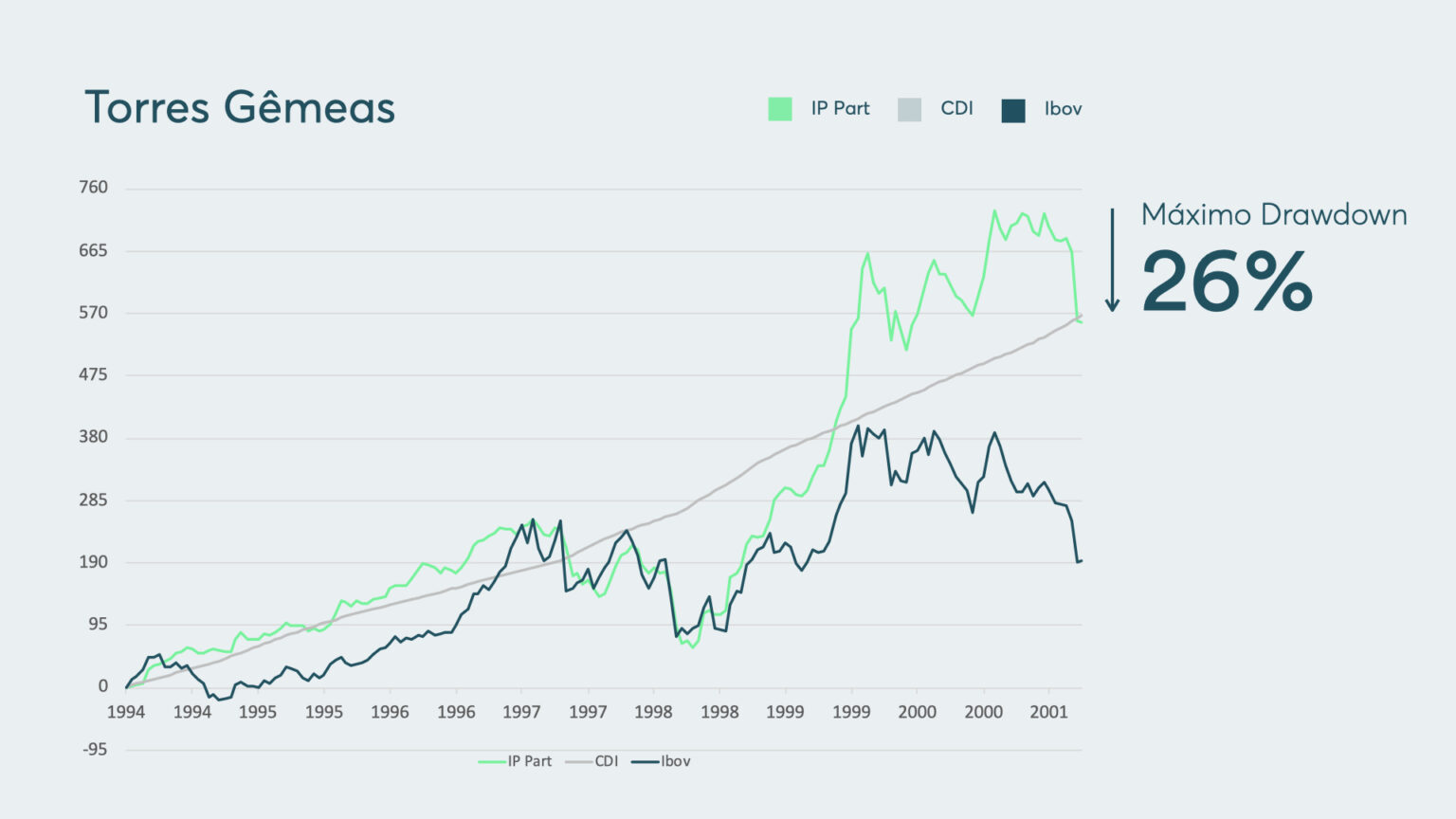This screenshot has height=819, width=1456.
Task: Click the Máximo Drawdown heading text
Action: [1273, 215]
